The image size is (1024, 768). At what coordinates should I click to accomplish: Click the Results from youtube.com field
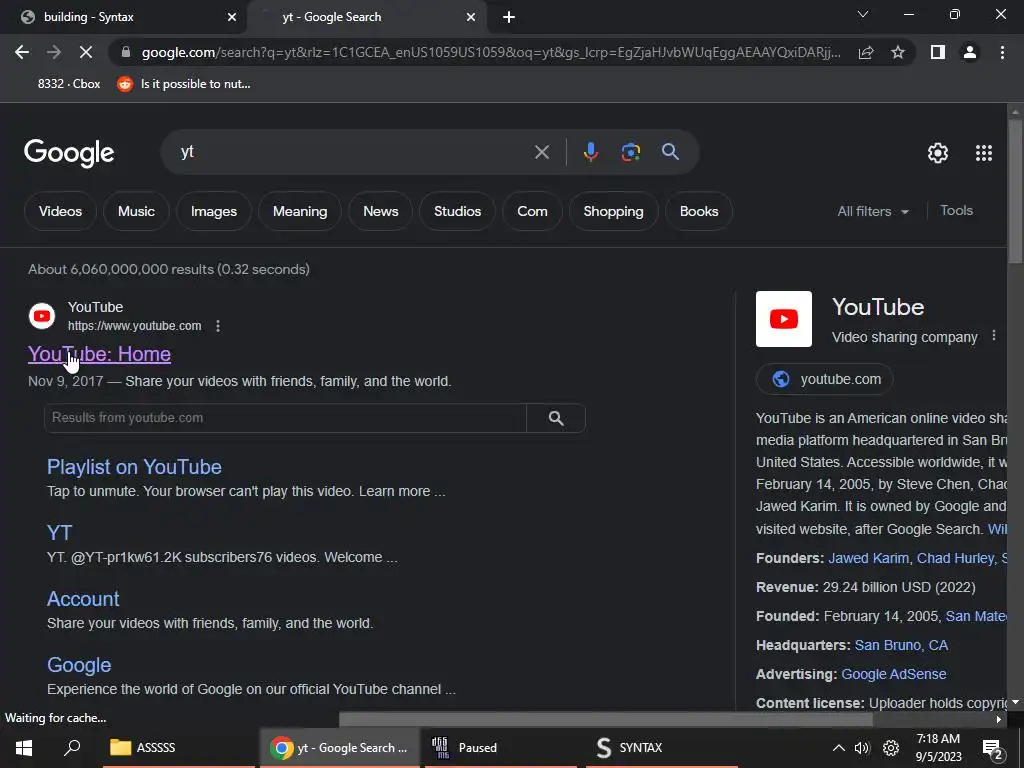point(285,418)
